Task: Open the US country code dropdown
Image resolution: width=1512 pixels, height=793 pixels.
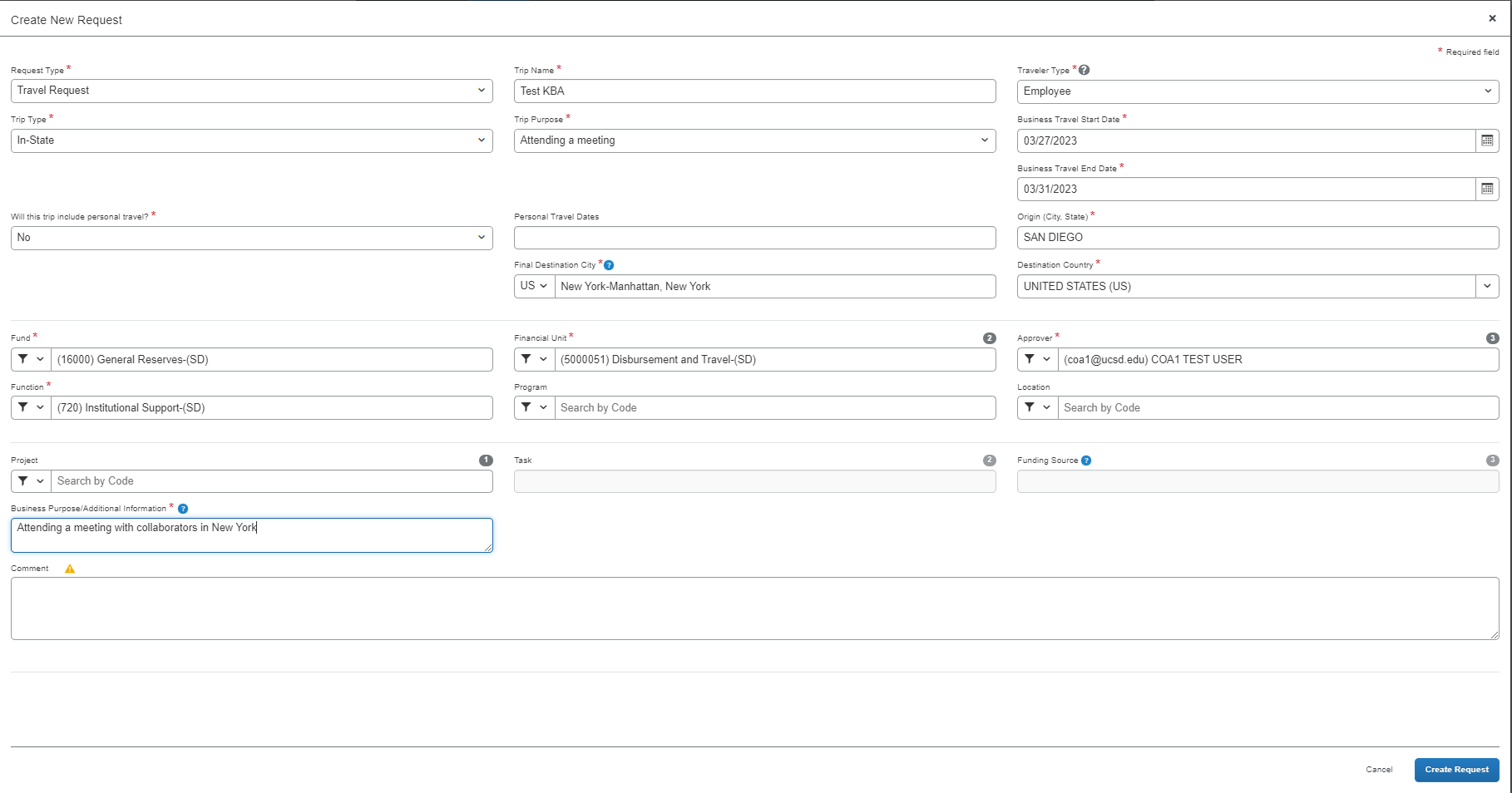Action: pyautogui.click(x=533, y=286)
